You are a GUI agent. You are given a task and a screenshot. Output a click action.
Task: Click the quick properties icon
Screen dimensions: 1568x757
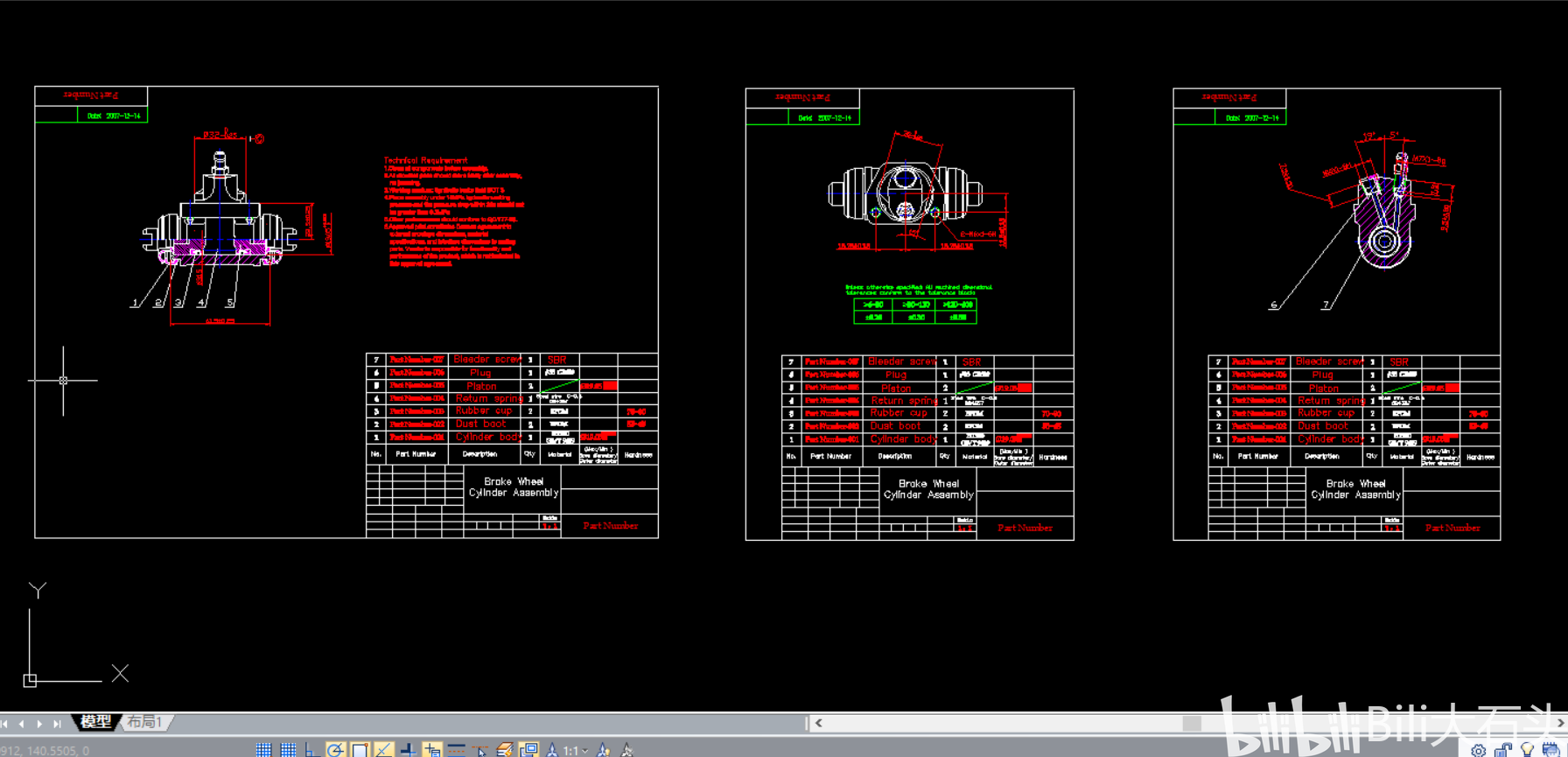[x=505, y=750]
